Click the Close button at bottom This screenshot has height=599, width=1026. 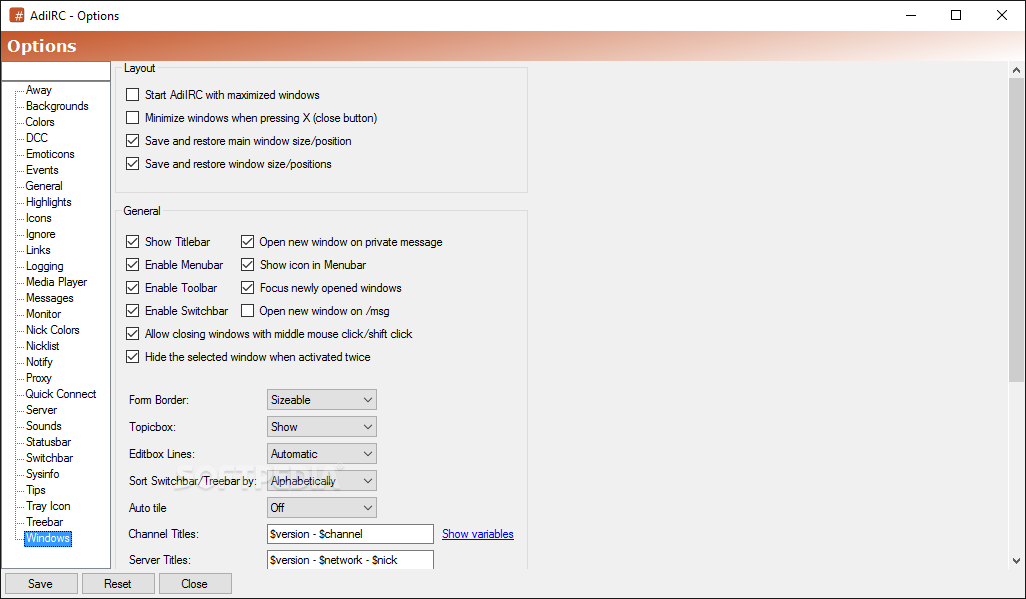194,583
